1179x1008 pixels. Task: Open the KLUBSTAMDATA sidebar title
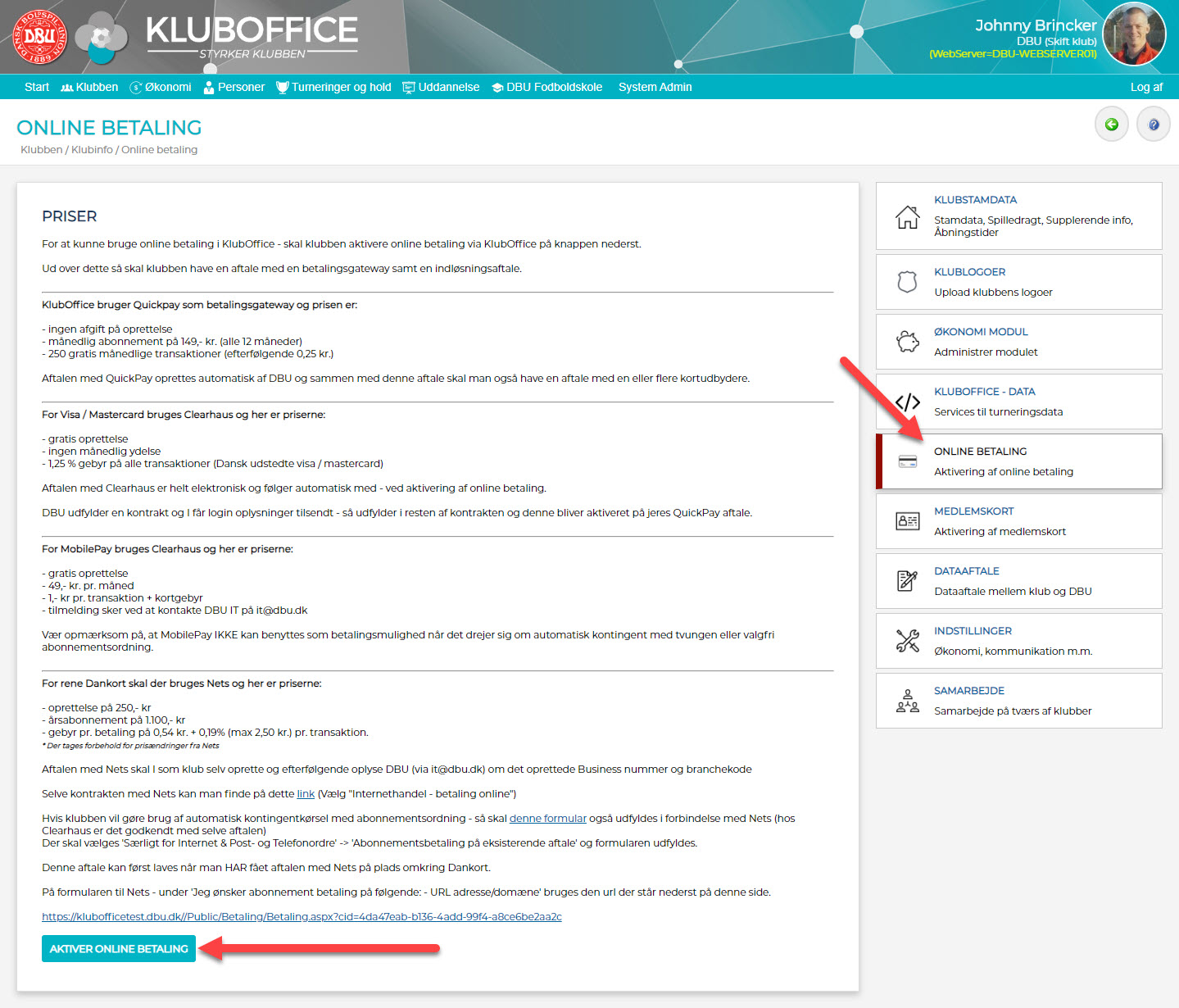pos(975,199)
